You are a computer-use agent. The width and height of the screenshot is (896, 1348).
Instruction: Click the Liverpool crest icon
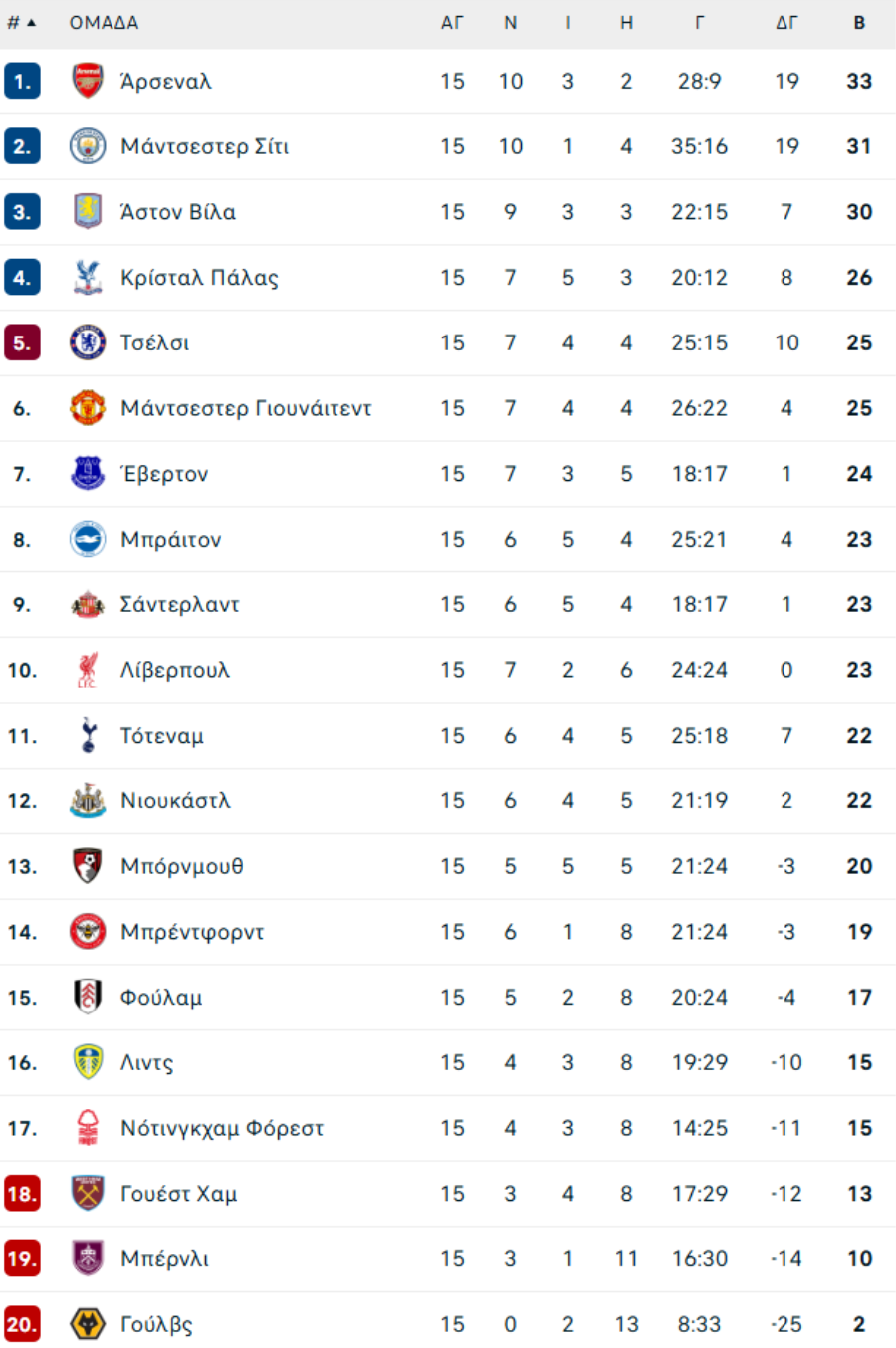pyautogui.click(x=88, y=670)
